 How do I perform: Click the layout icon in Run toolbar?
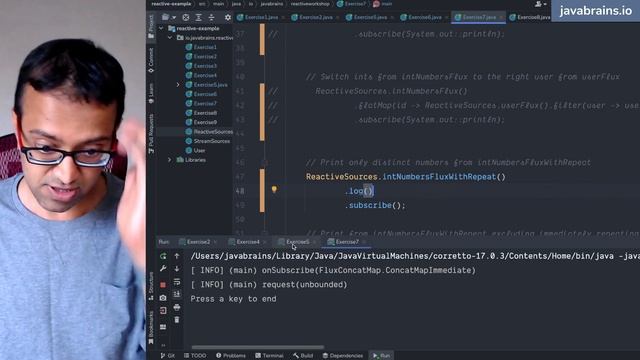163,327
